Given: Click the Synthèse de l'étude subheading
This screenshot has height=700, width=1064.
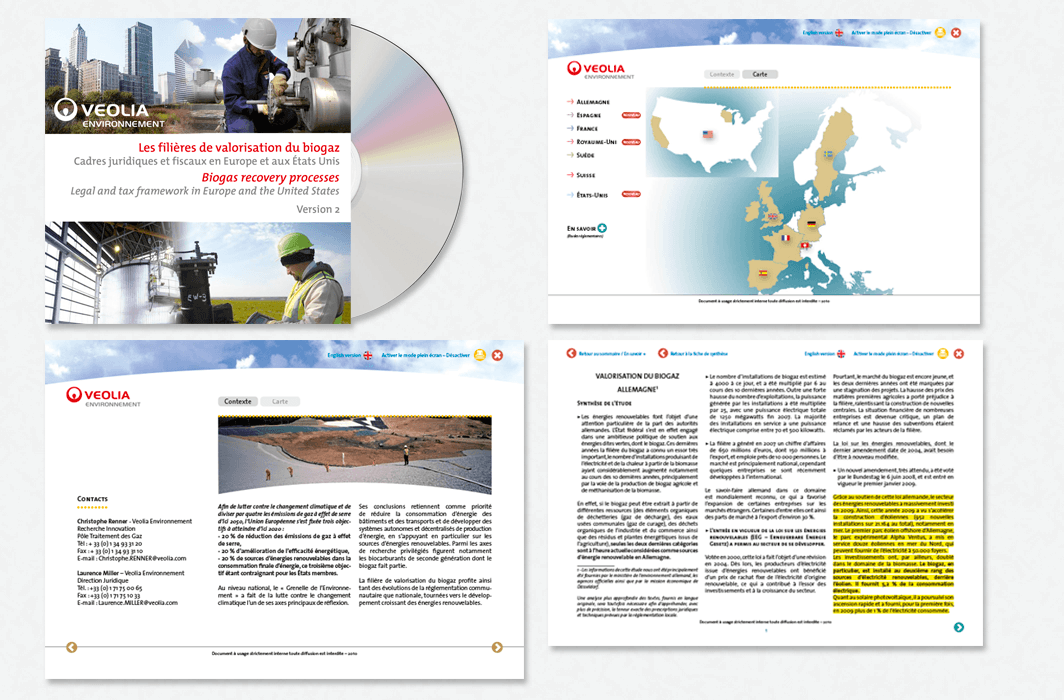Looking at the screenshot, I should click(x=604, y=404).
